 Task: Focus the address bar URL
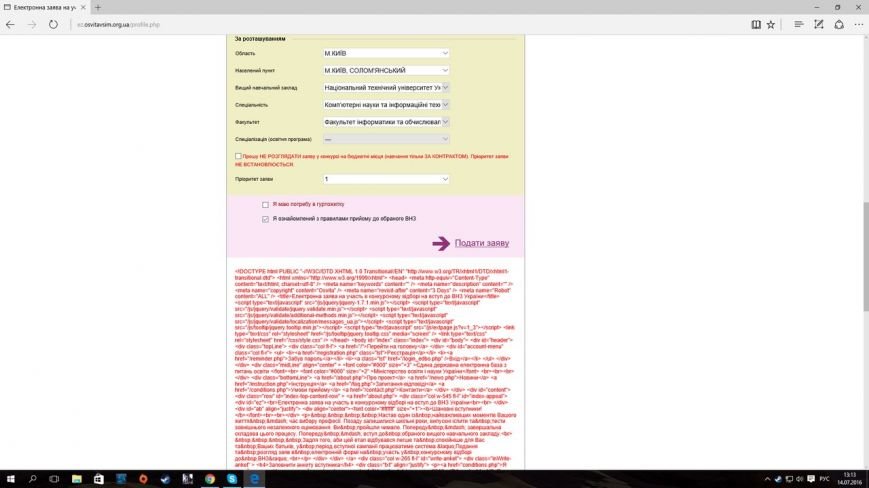[118, 24]
